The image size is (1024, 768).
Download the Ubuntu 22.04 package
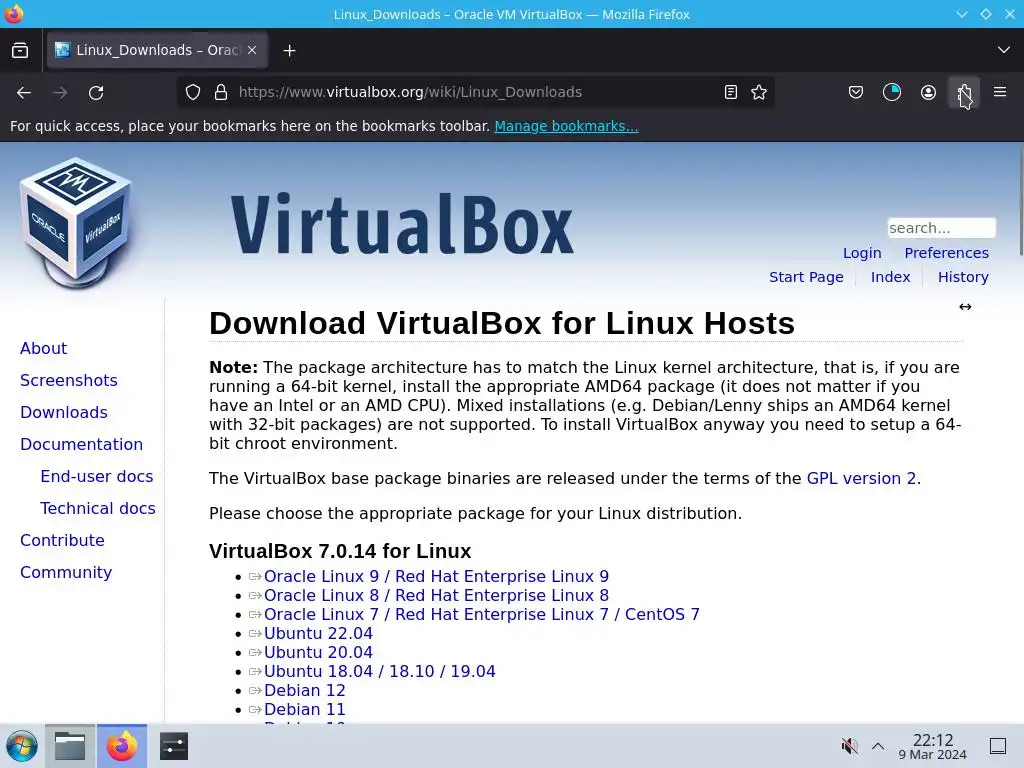pos(318,633)
